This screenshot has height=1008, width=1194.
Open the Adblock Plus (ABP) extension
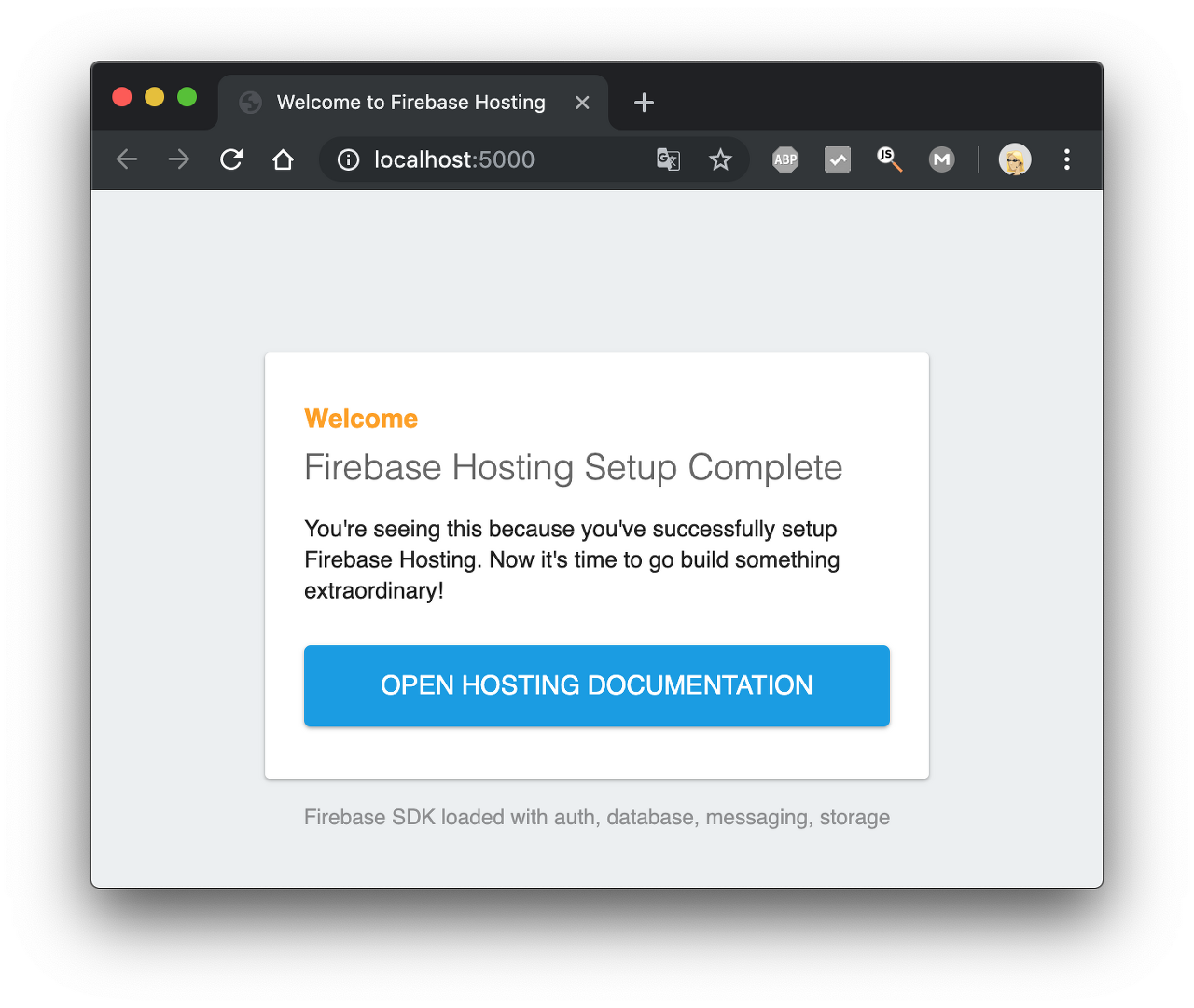pos(785,159)
